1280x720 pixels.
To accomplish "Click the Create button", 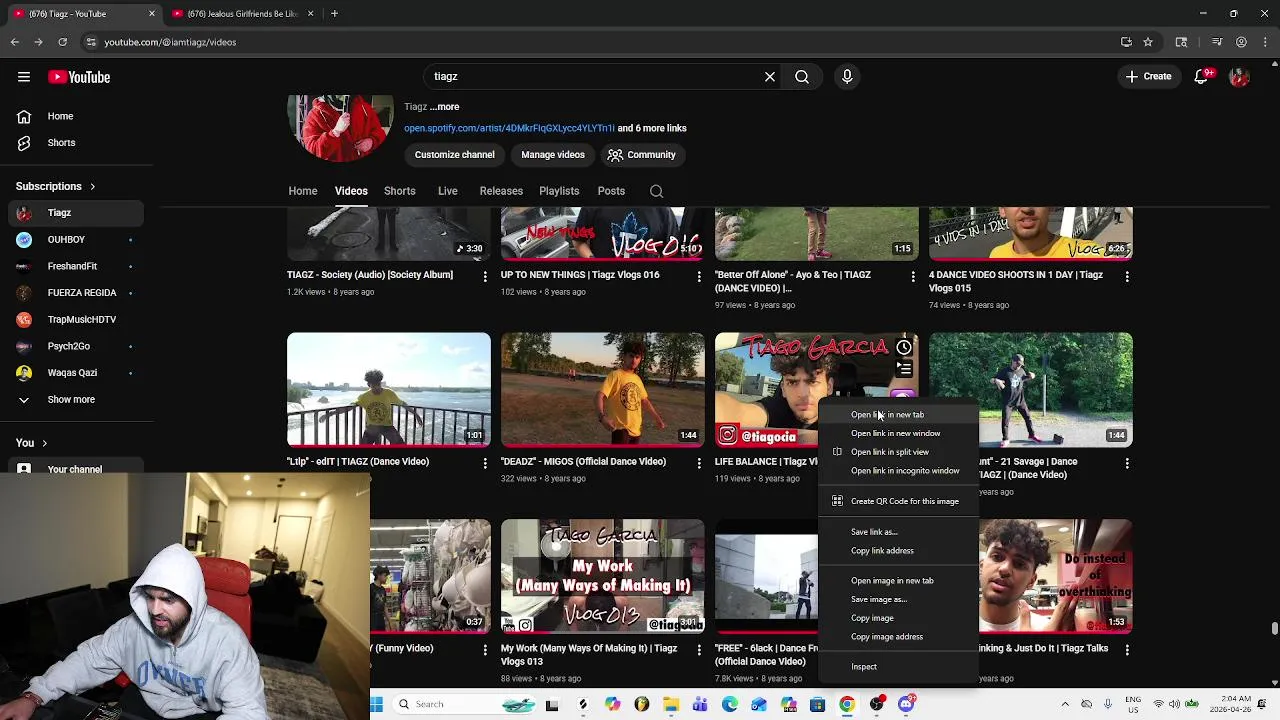I will pos(1148,76).
